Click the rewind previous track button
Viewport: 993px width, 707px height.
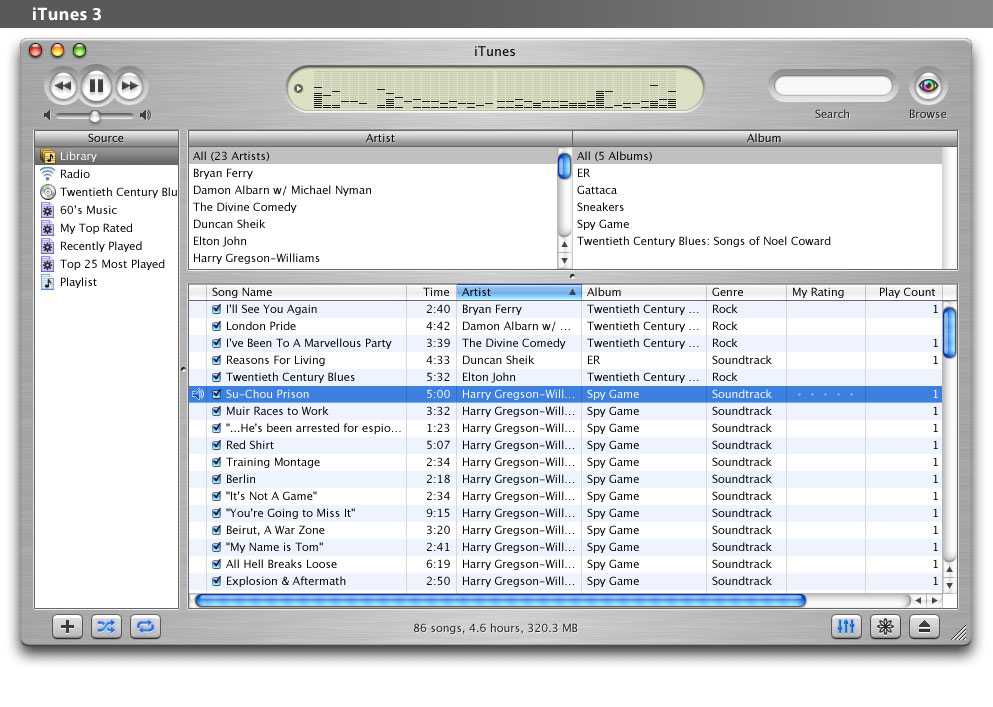[x=62, y=86]
